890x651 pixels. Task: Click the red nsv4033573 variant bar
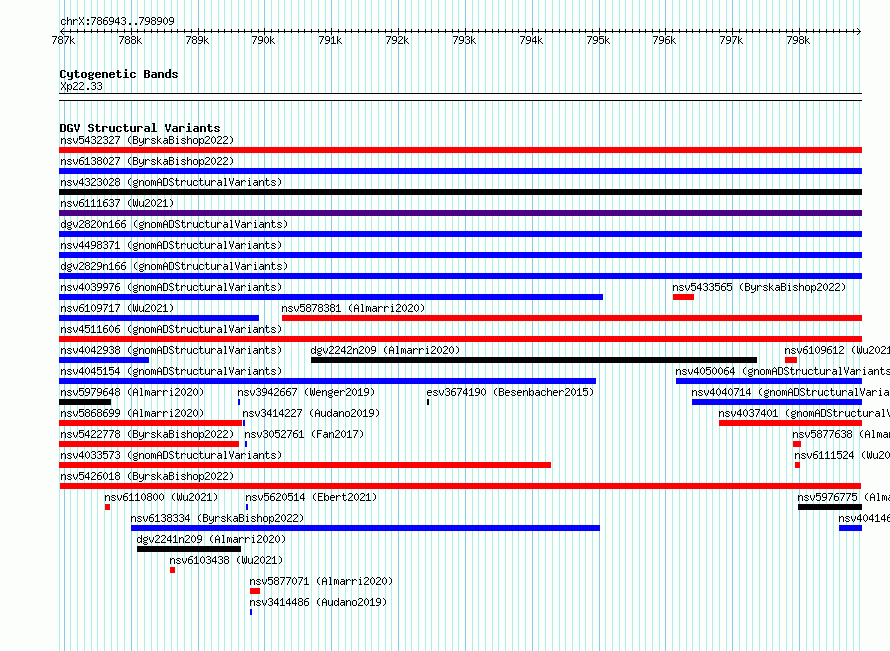[x=305, y=465]
